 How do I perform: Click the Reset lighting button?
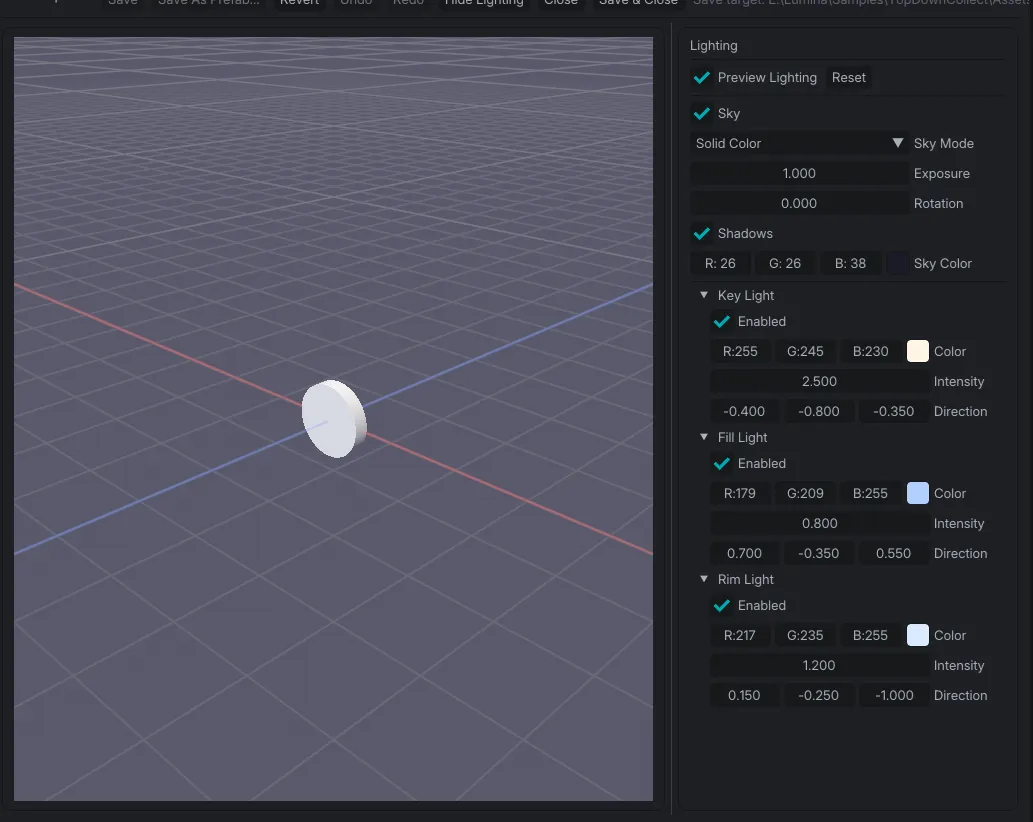tap(849, 78)
